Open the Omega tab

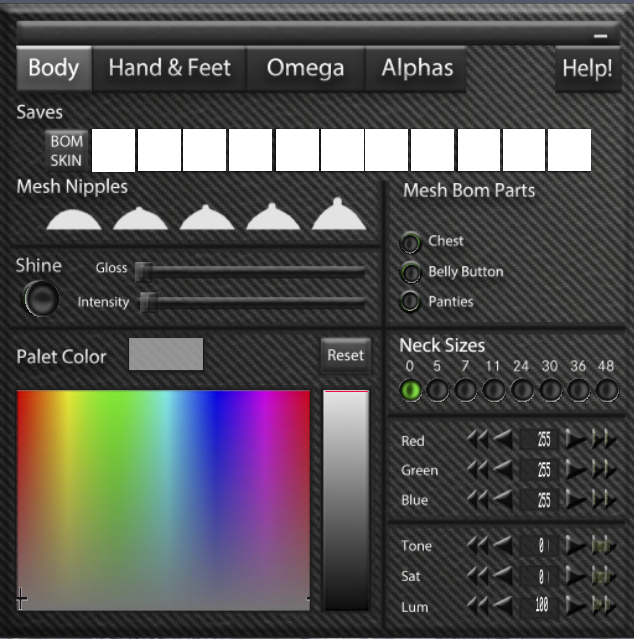tap(306, 68)
